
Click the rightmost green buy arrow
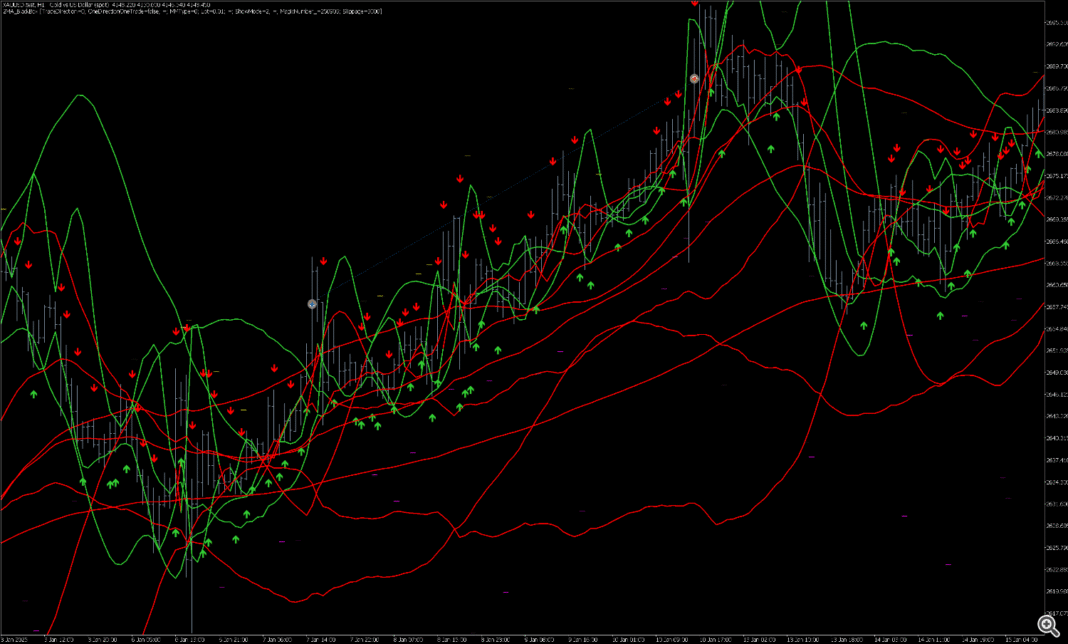(1039, 154)
